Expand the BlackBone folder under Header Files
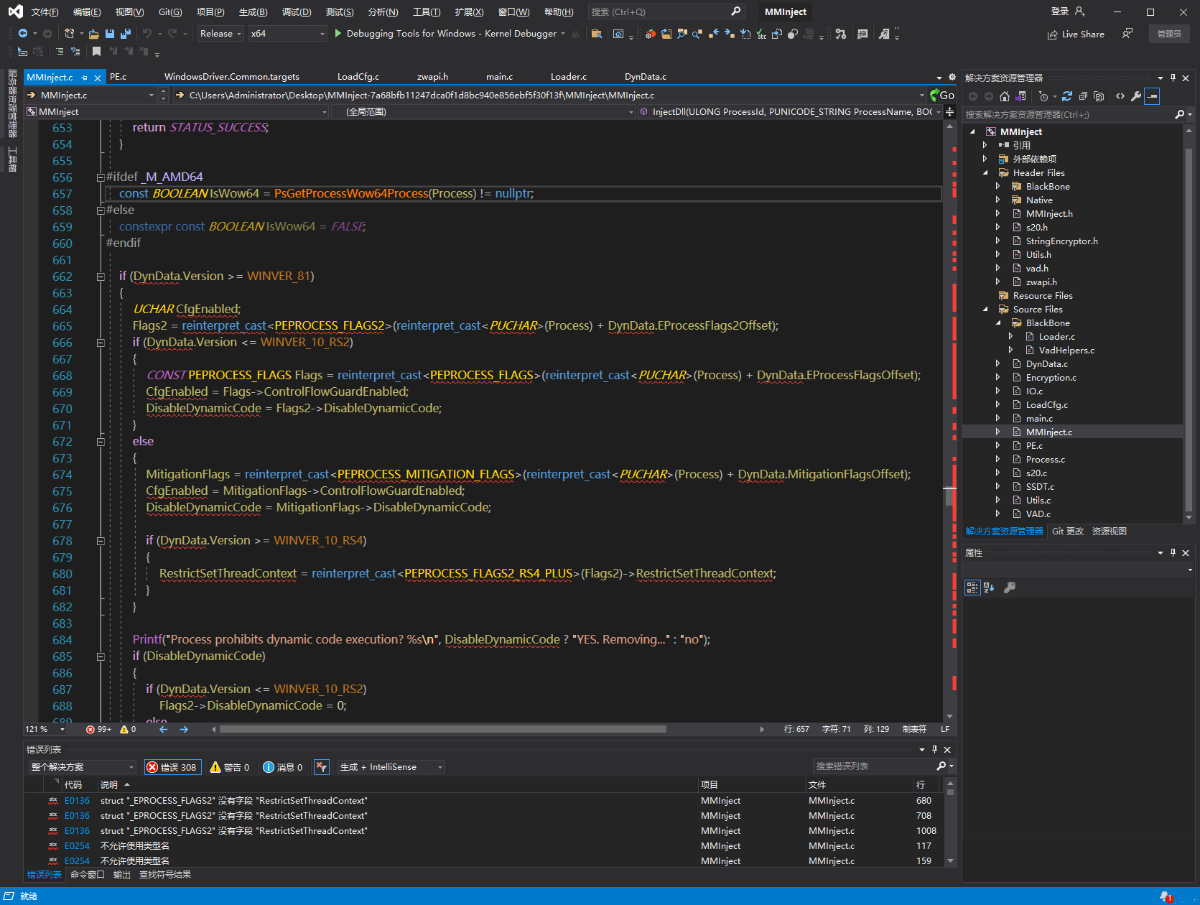The height and width of the screenshot is (905, 1200). coord(998,187)
